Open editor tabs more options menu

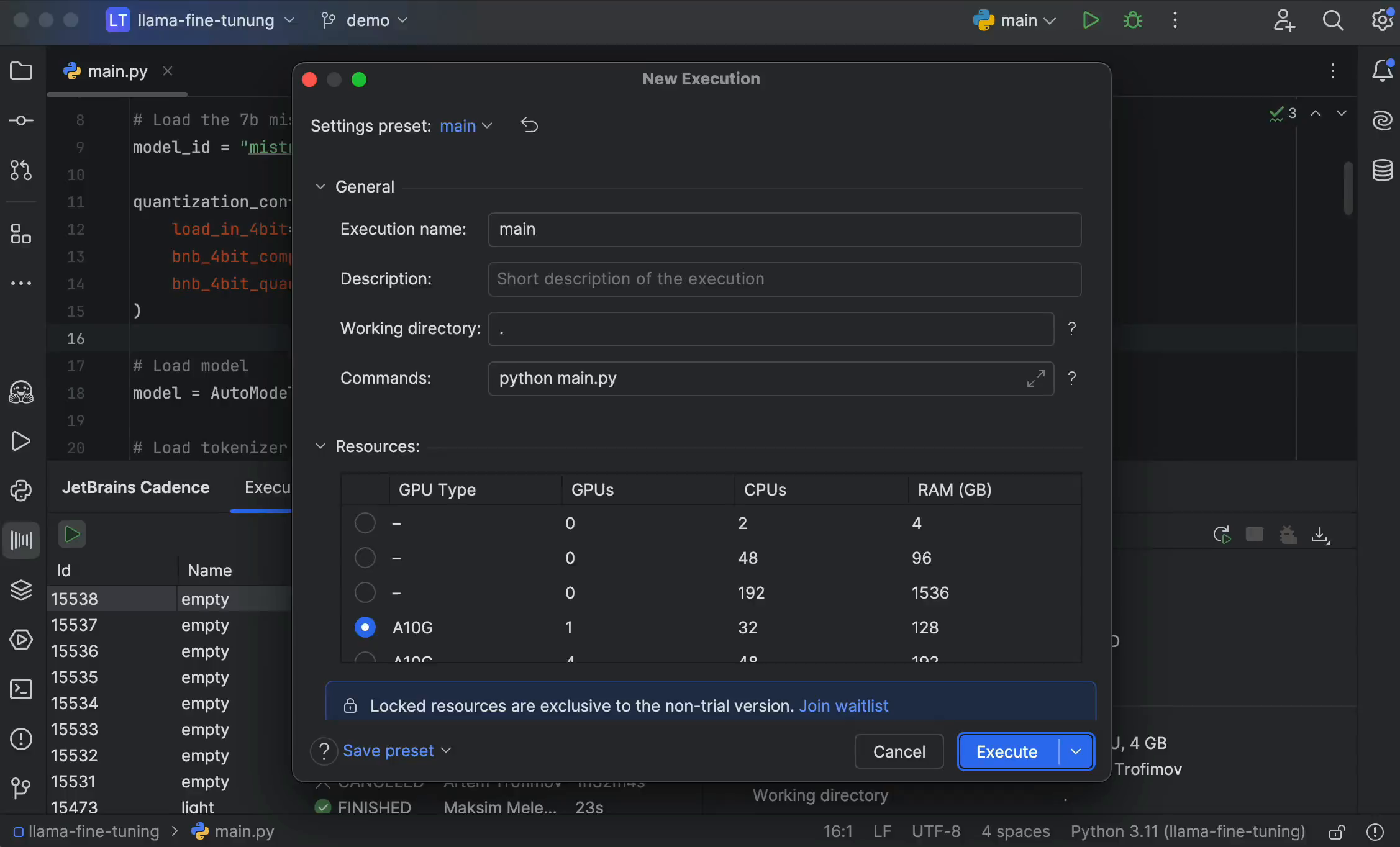[1332, 71]
